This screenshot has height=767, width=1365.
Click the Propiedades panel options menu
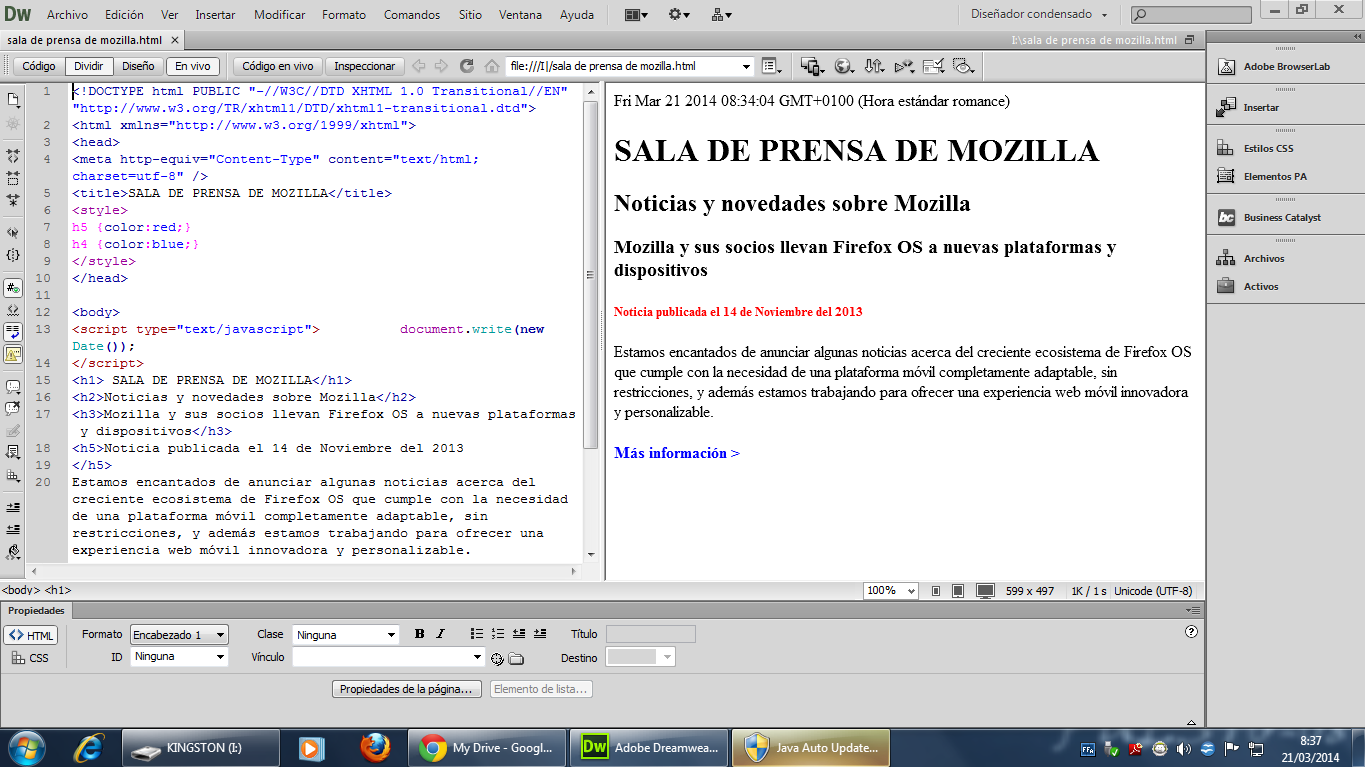pos(1191,610)
